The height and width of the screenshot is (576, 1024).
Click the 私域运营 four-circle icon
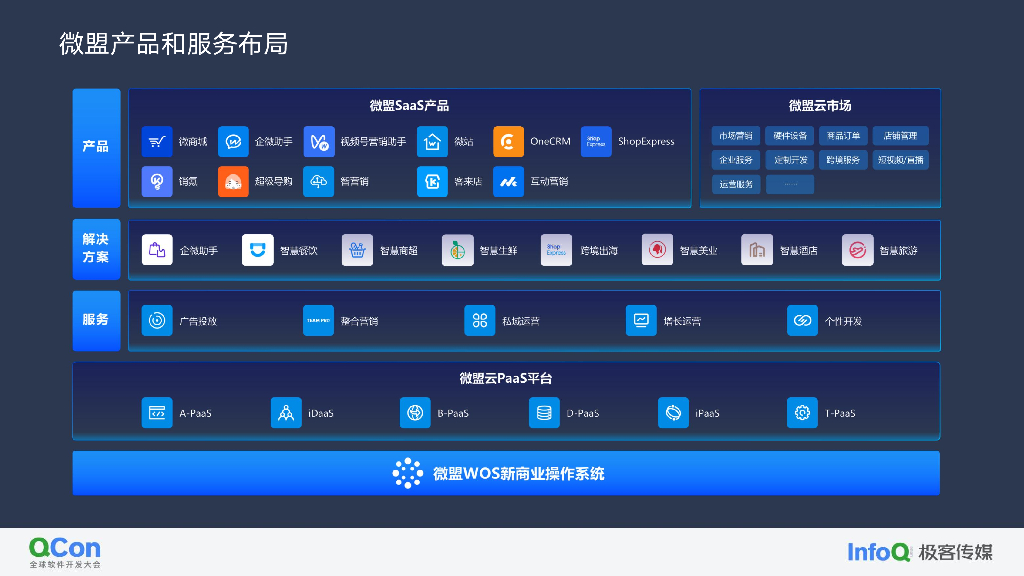click(x=480, y=321)
